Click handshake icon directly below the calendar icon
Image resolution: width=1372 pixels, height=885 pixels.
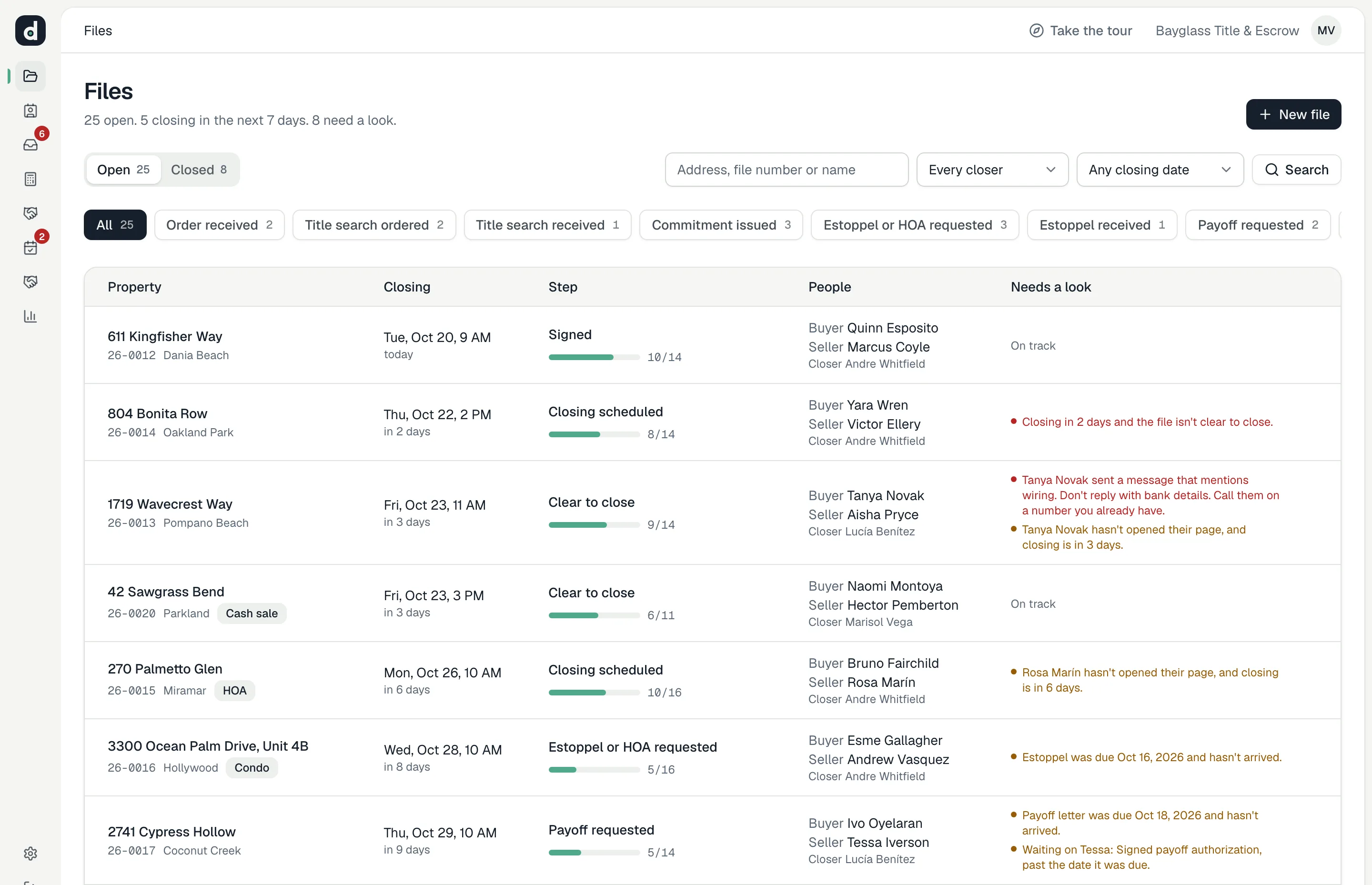point(30,282)
